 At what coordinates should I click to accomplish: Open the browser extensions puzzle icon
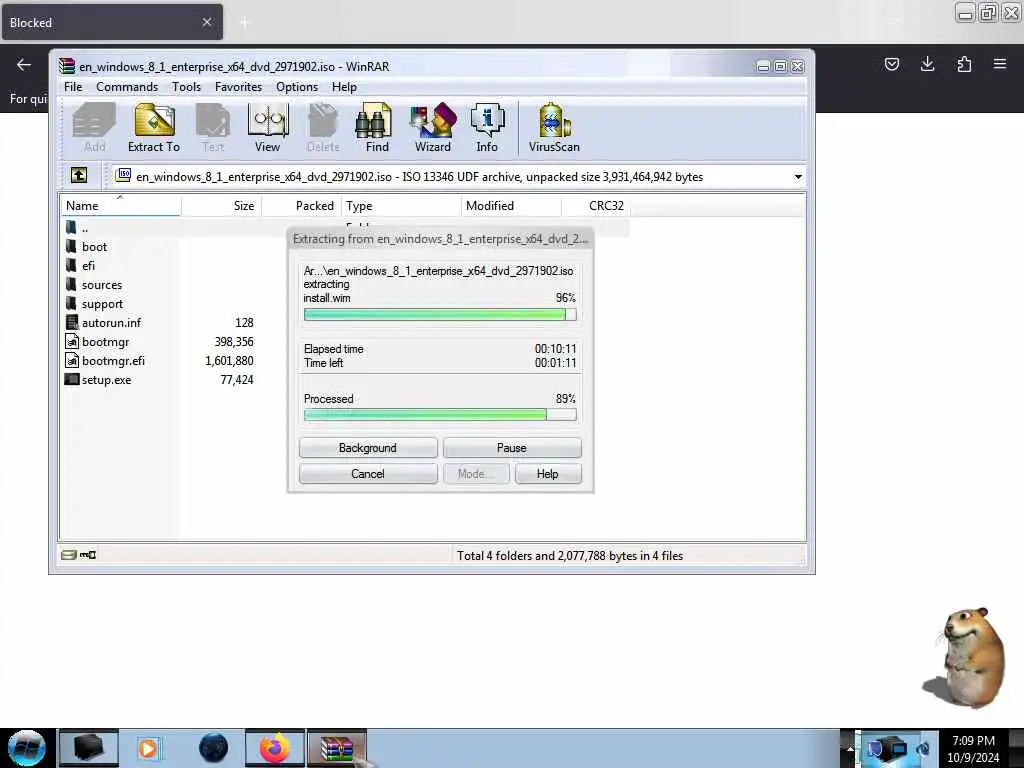click(x=964, y=64)
